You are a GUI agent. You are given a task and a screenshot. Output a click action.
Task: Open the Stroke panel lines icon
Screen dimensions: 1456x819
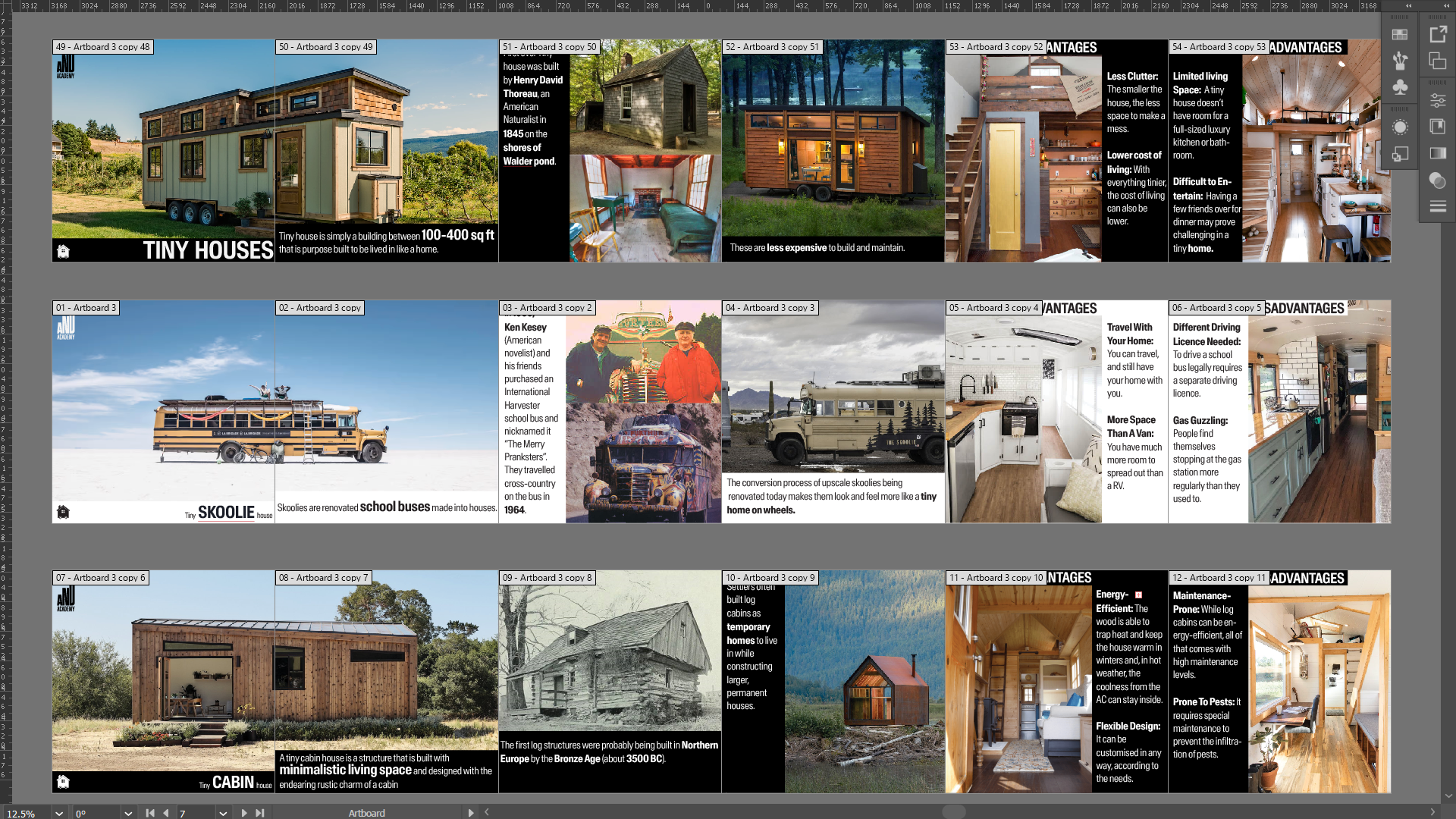[x=1438, y=206]
